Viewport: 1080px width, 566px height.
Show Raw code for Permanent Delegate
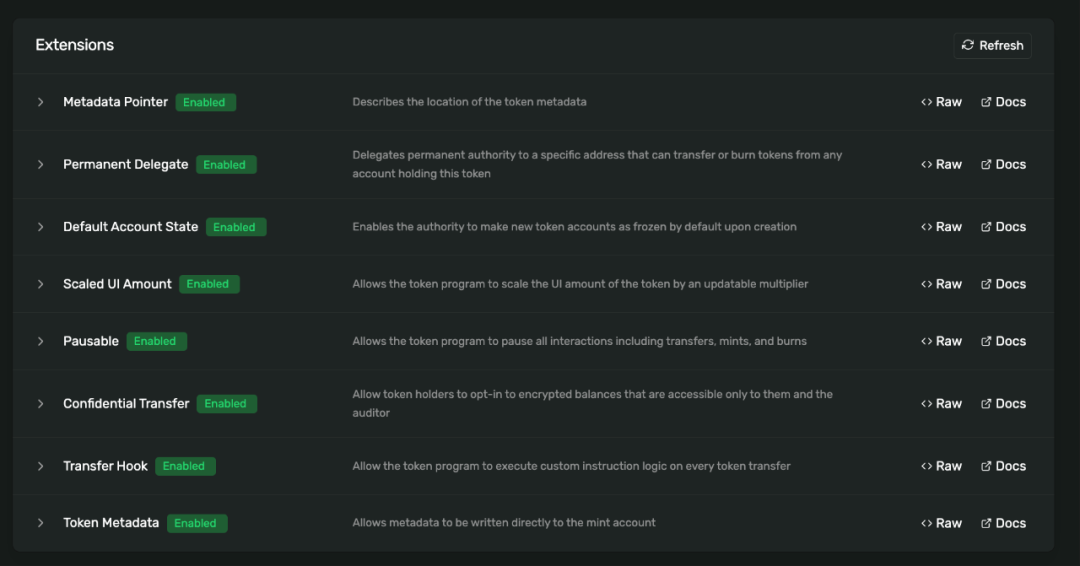coord(941,165)
